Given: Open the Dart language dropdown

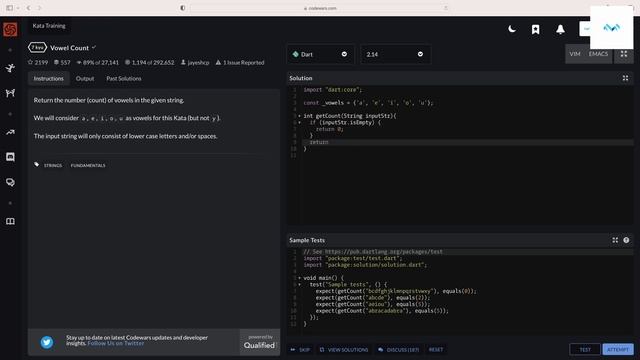Looking at the screenshot, I should click(320, 54).
